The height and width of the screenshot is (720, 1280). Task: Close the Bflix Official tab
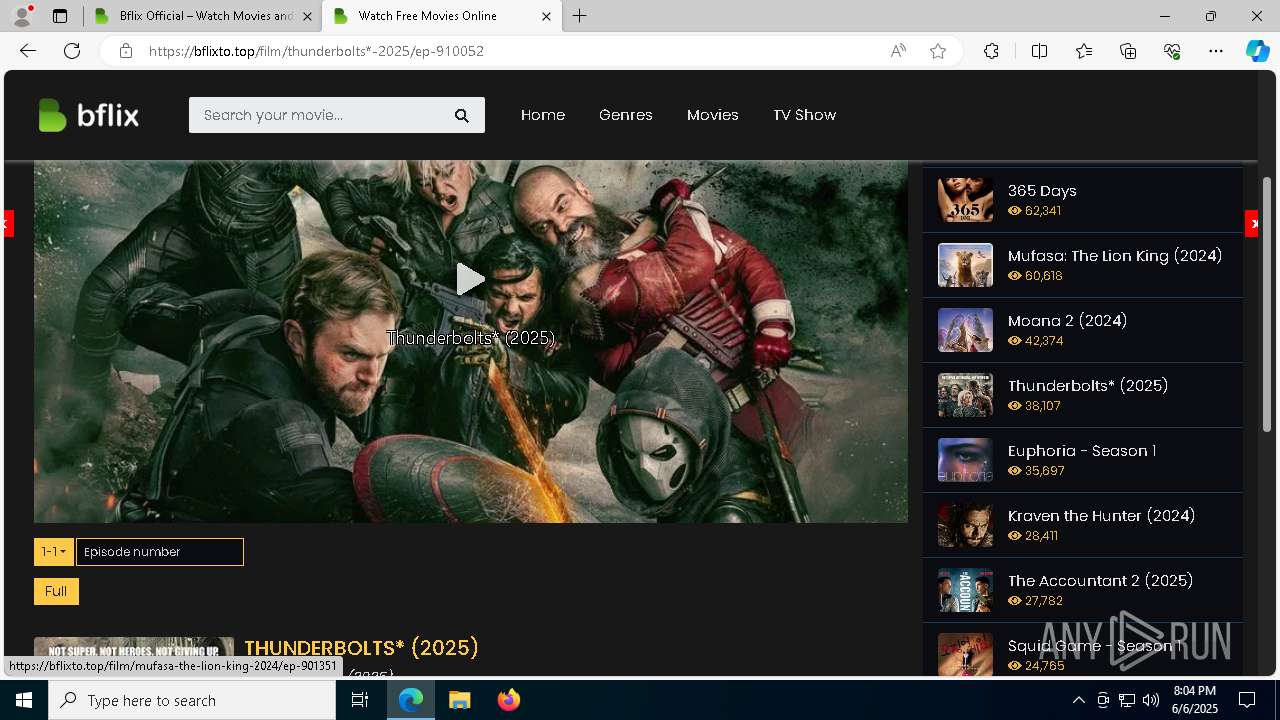click(x=307, y=16)
